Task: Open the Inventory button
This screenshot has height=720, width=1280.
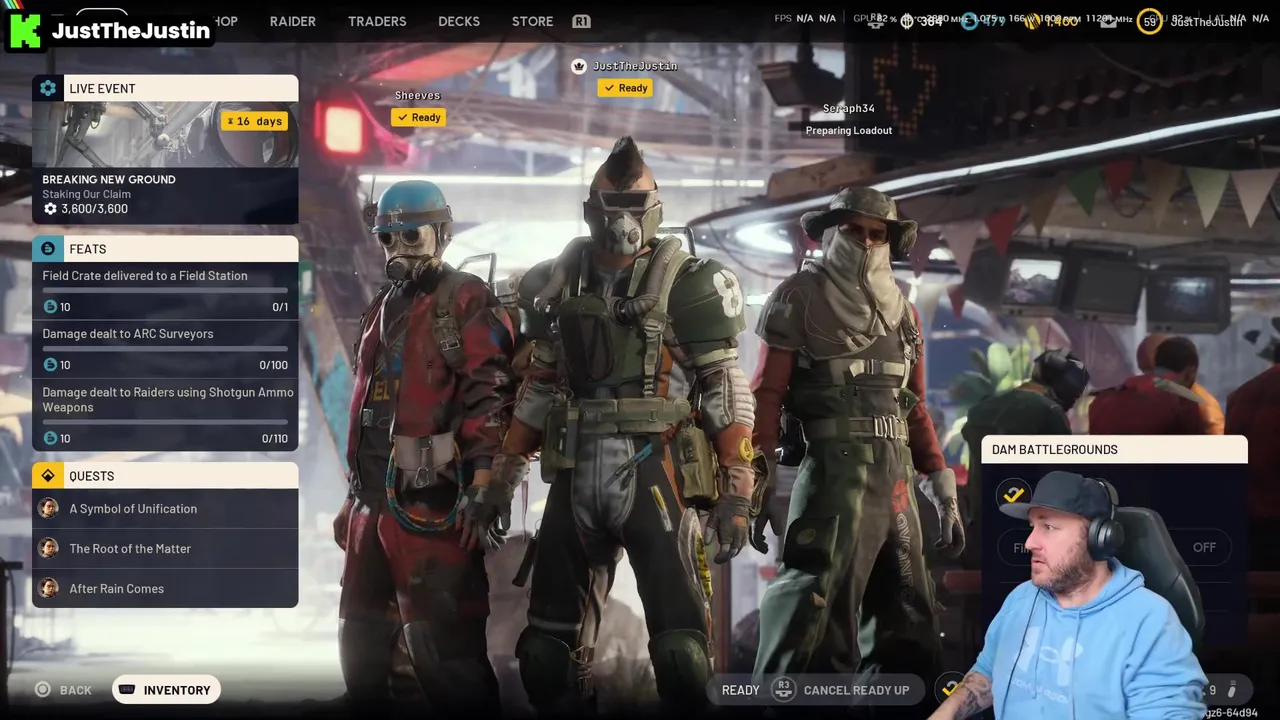Action: point(166,689)
